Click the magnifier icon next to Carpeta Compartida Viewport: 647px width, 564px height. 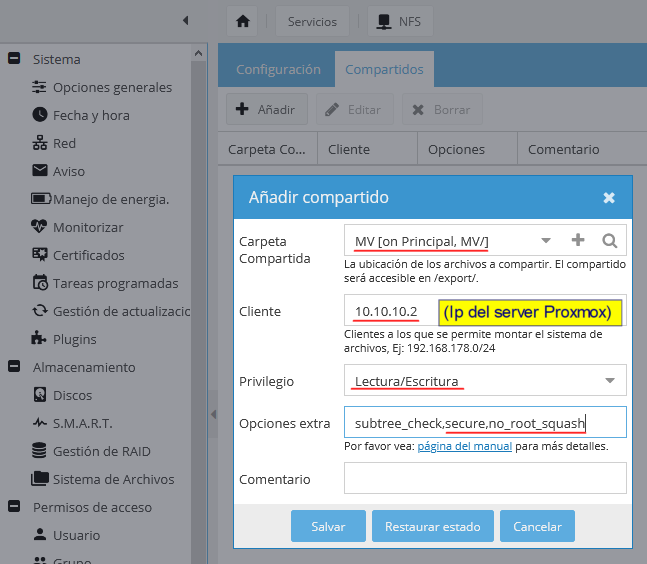coord(609,240)
